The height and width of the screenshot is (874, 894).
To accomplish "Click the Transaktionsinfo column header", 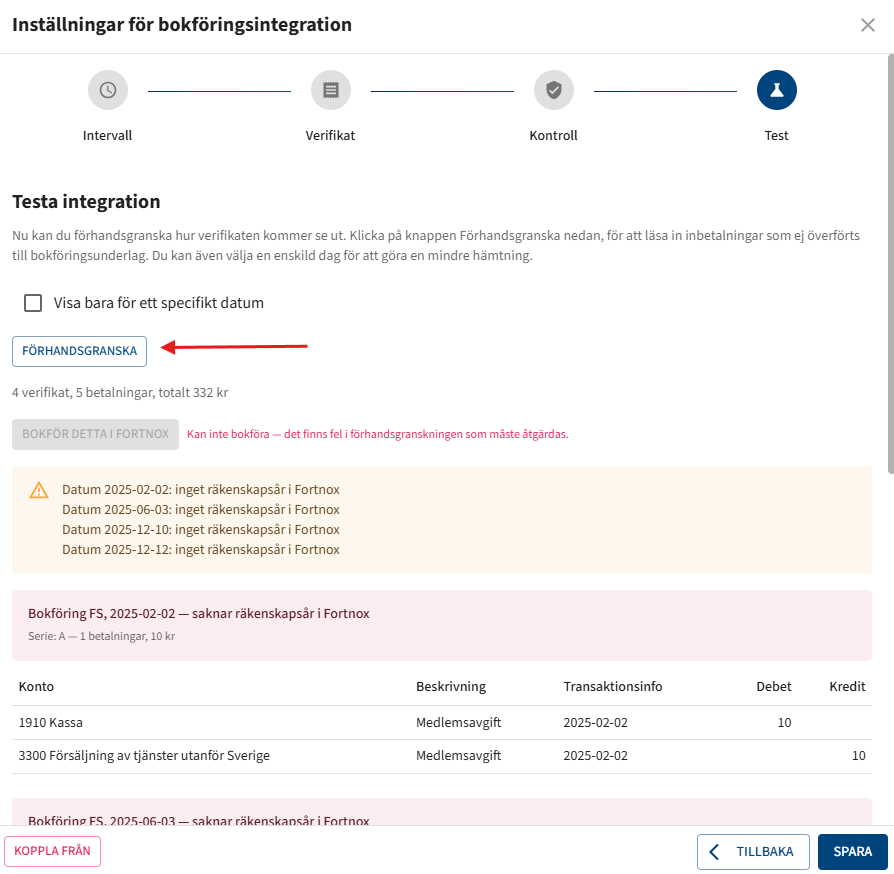I will 613,686.
